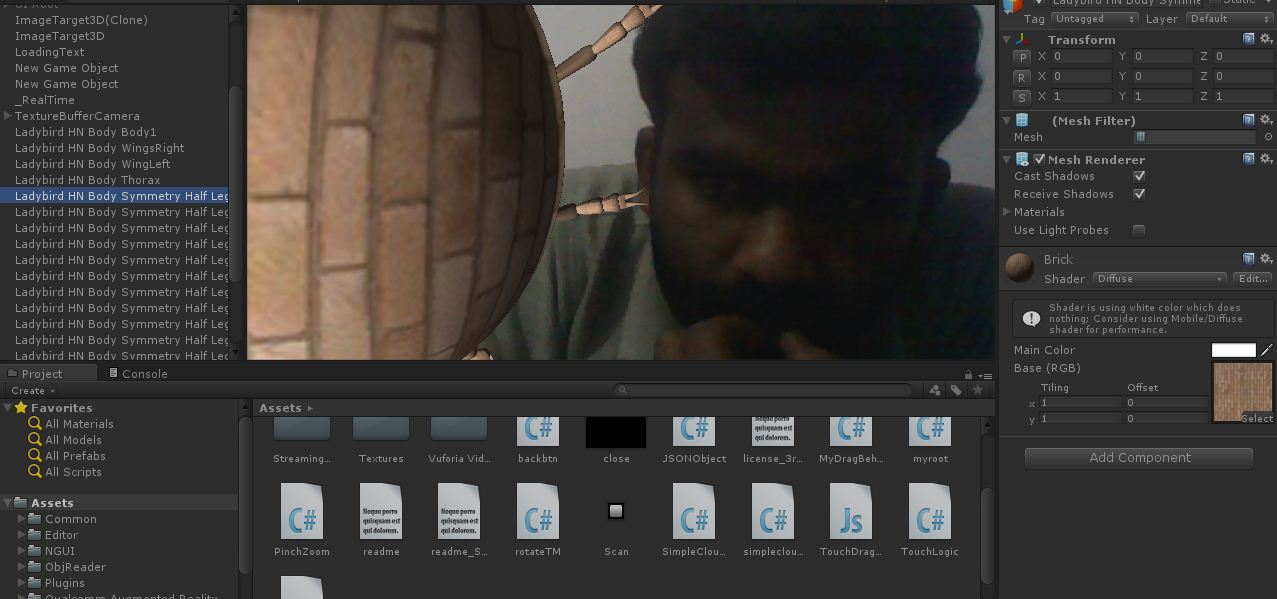Toggle the Receive Shadows checkbox
This screenshot has height=599, width=1277.
pyautogui.click(x=1139, y=194)
